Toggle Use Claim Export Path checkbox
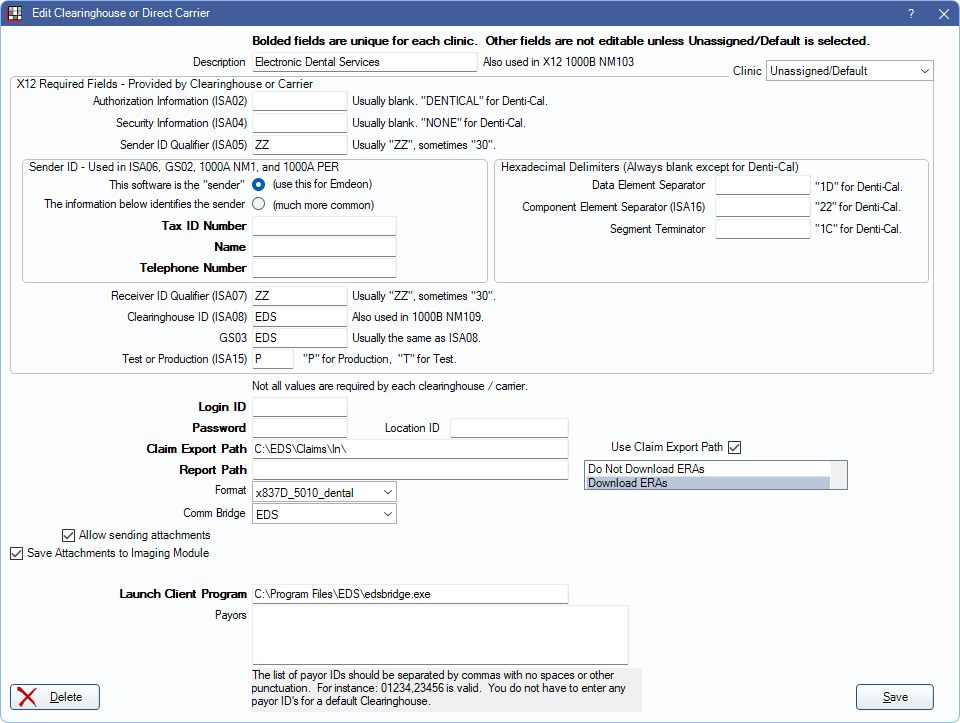This screenshot has height=723, width=960. click(735, 447)
